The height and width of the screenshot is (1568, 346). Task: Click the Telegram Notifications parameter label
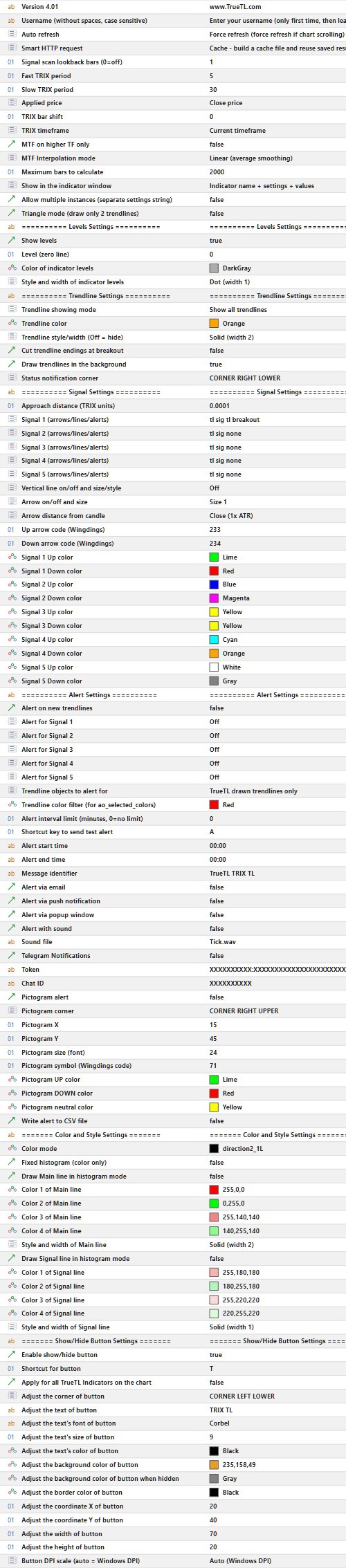click(x=56, y=956)
